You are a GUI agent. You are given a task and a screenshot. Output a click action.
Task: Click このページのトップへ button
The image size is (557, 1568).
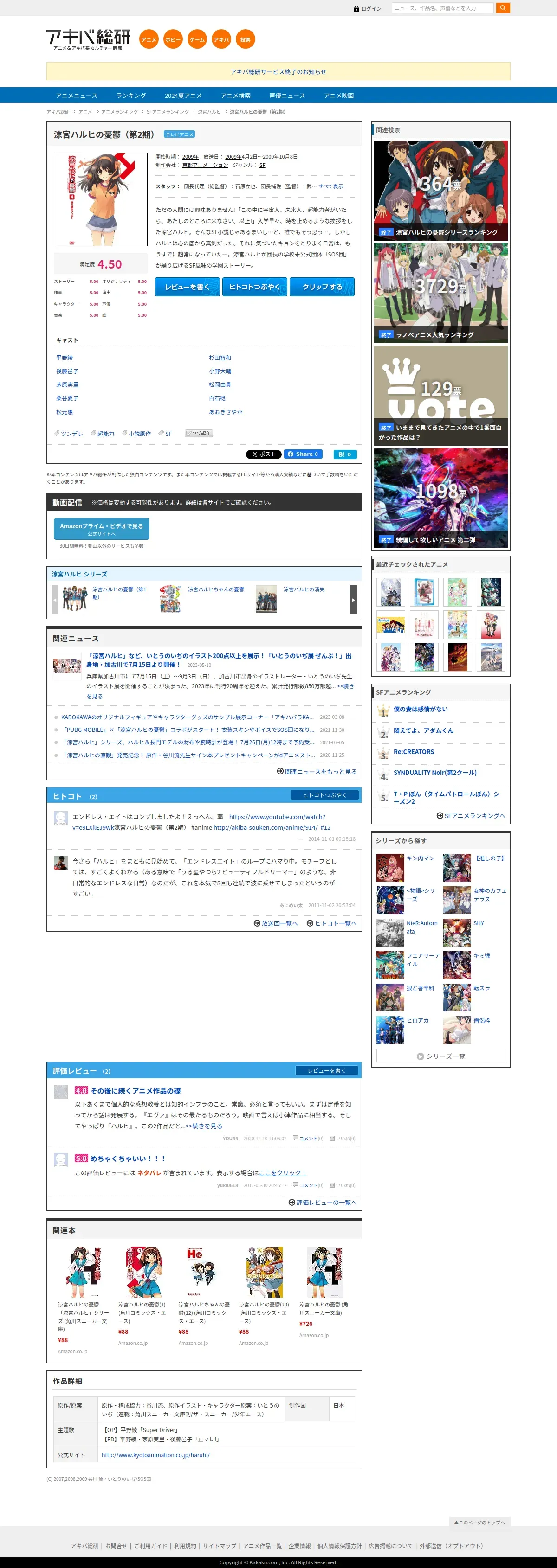coord(479,1522)
